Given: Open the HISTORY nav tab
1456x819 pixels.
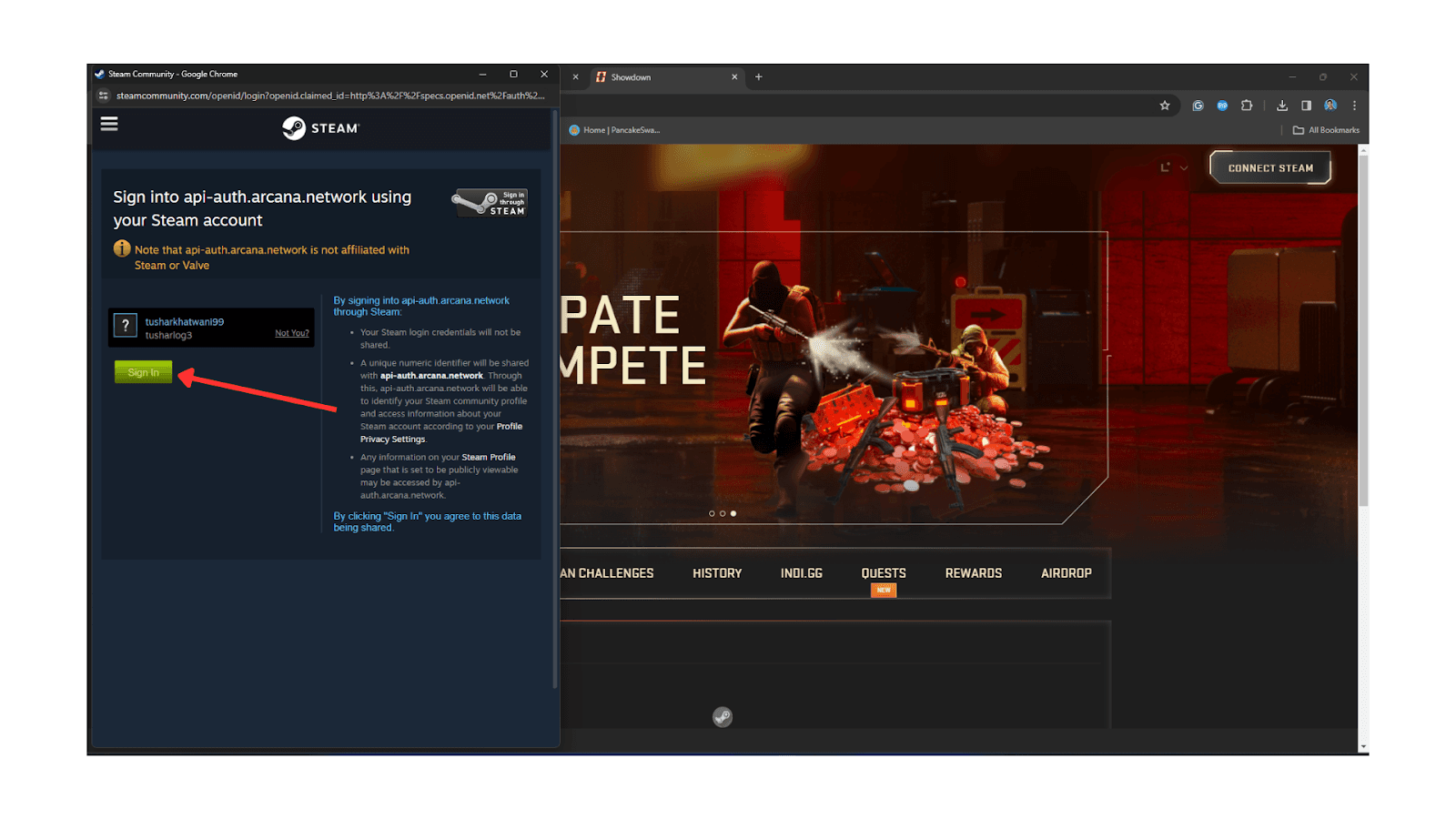Looking at the screenshot, I should pos(717,573).
